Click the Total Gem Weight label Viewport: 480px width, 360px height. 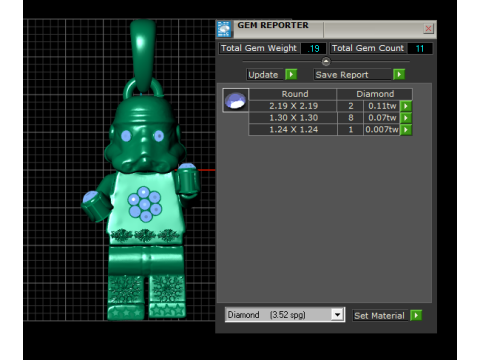point(259,48)
